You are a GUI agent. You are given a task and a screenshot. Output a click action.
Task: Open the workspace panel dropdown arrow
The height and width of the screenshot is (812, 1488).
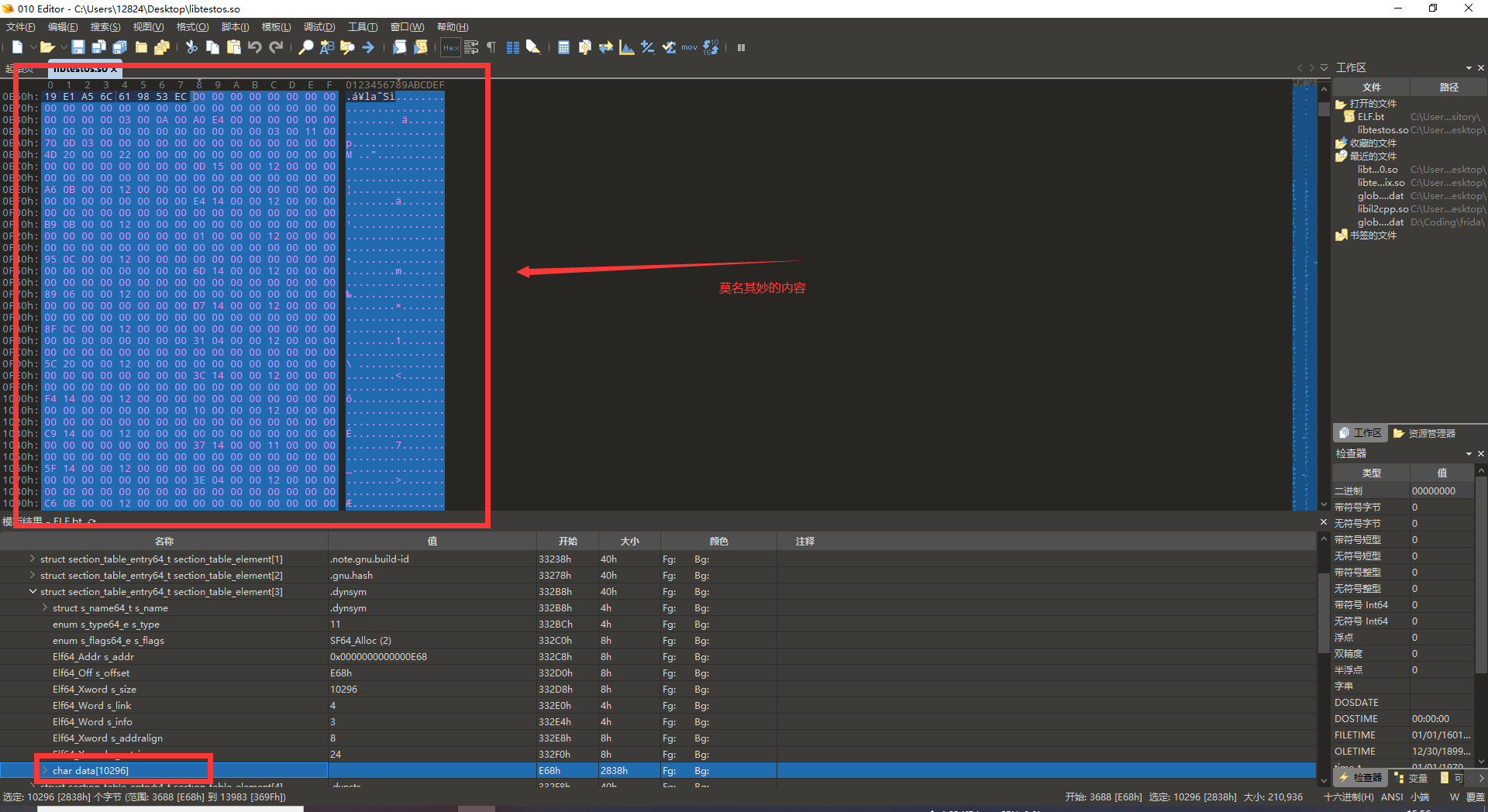pyautogui.click(x=1469, y=68)
